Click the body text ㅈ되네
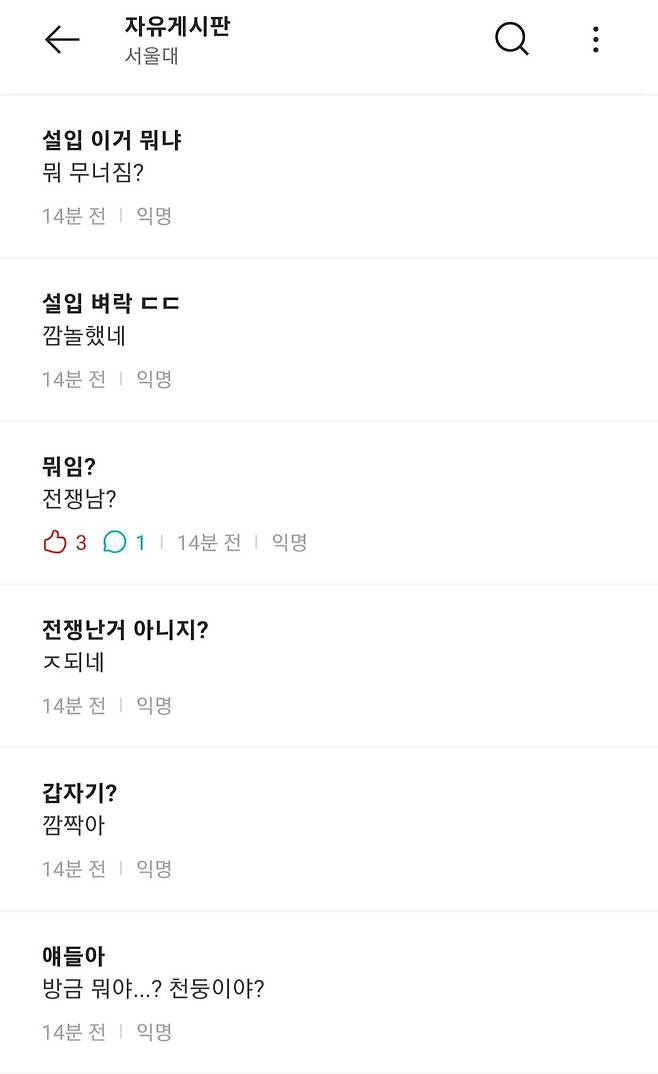 coord(71,662)
